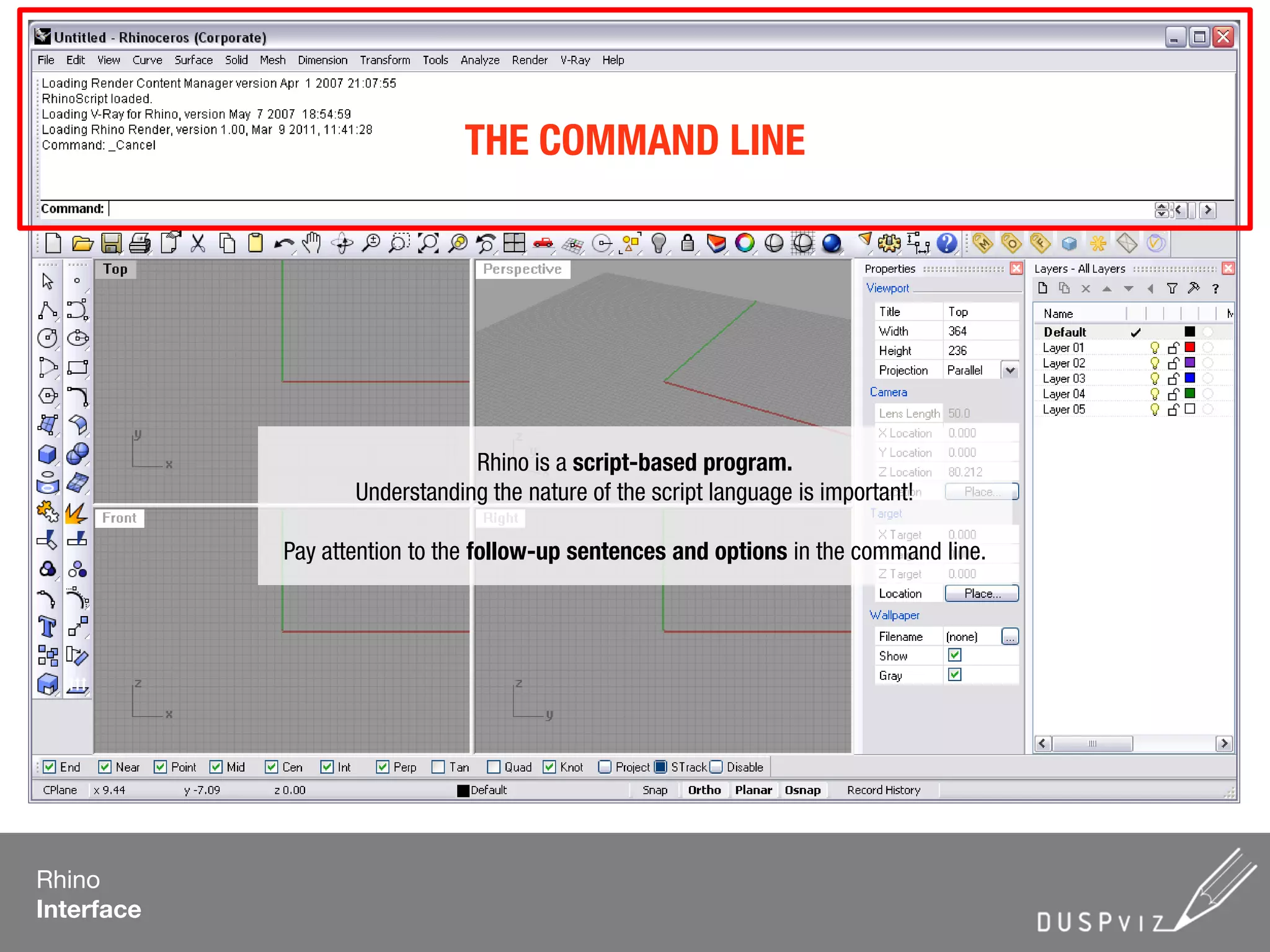Select the Text T tool
1270x952 pixels.
pyautogui.click(x=48, y=627)
